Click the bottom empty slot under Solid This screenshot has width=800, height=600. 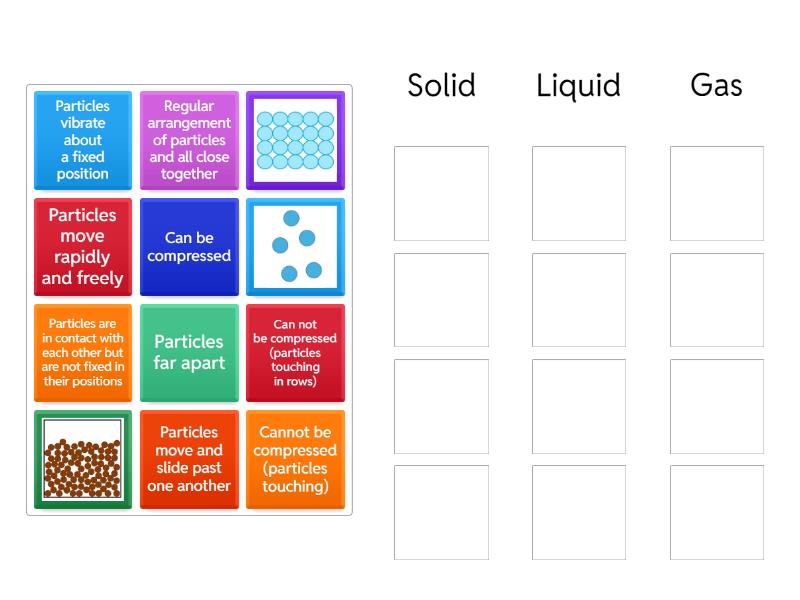tap(441, 512)
